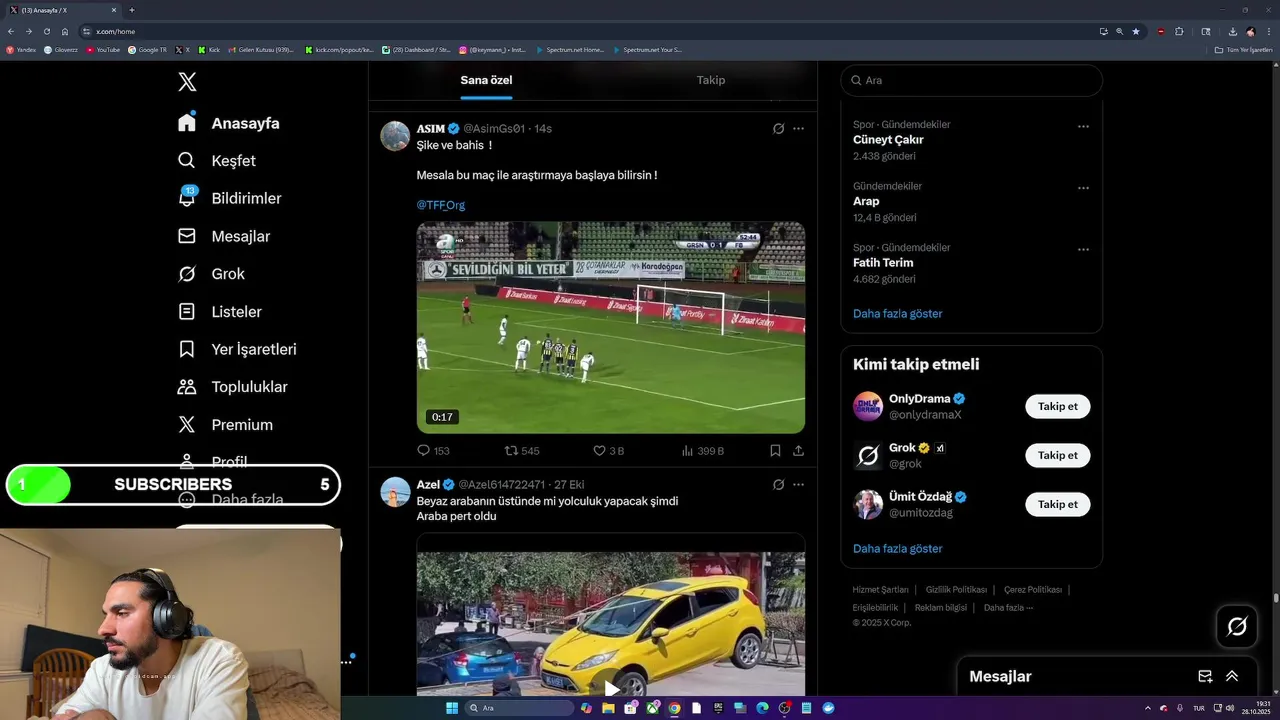
Task: Open File Explorer from taskbar
Action: click(608, 708)
